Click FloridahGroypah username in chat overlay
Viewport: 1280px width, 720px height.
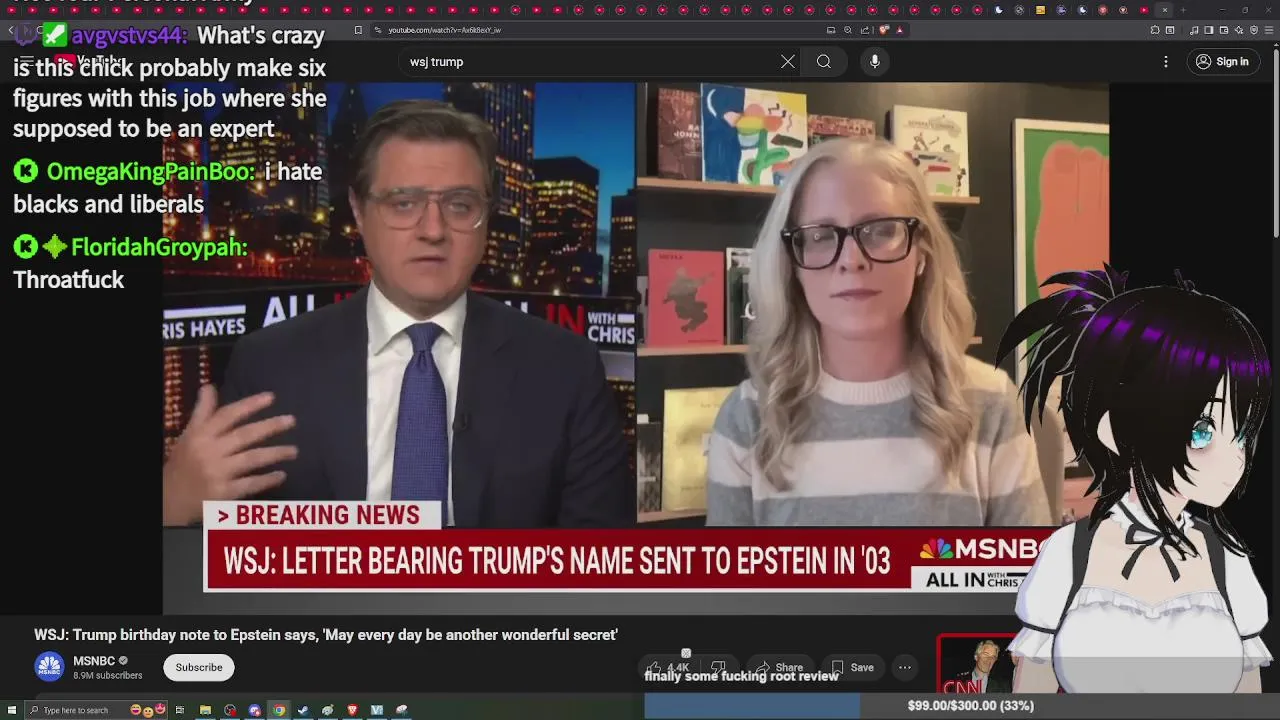[x=158, y=247]
